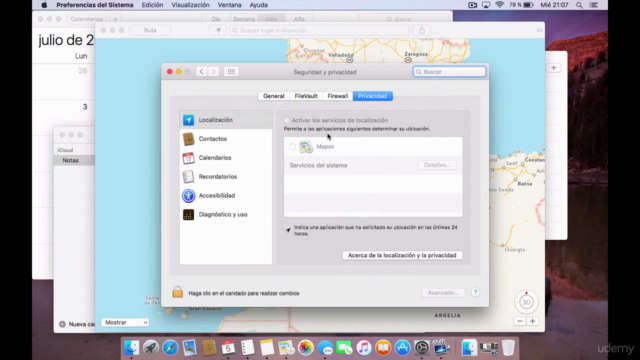This screenshot has height=360, width=640.
Task: Open Notification Center in menu bar
Action: pyautogui.click(x=594, y=5)
